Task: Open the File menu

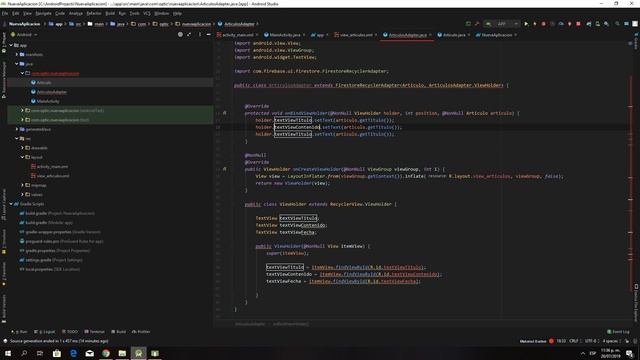Action: tap(5, 13)
